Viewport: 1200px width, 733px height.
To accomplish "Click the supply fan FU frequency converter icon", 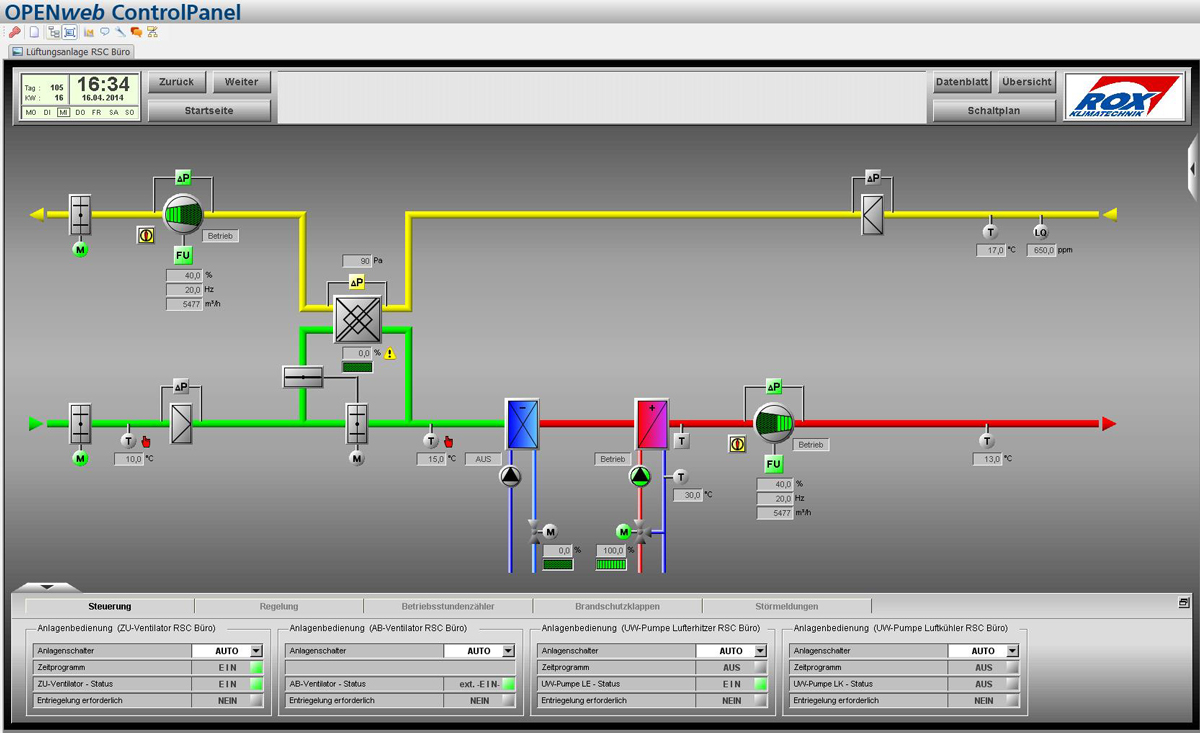I will (x=773, y=464).
